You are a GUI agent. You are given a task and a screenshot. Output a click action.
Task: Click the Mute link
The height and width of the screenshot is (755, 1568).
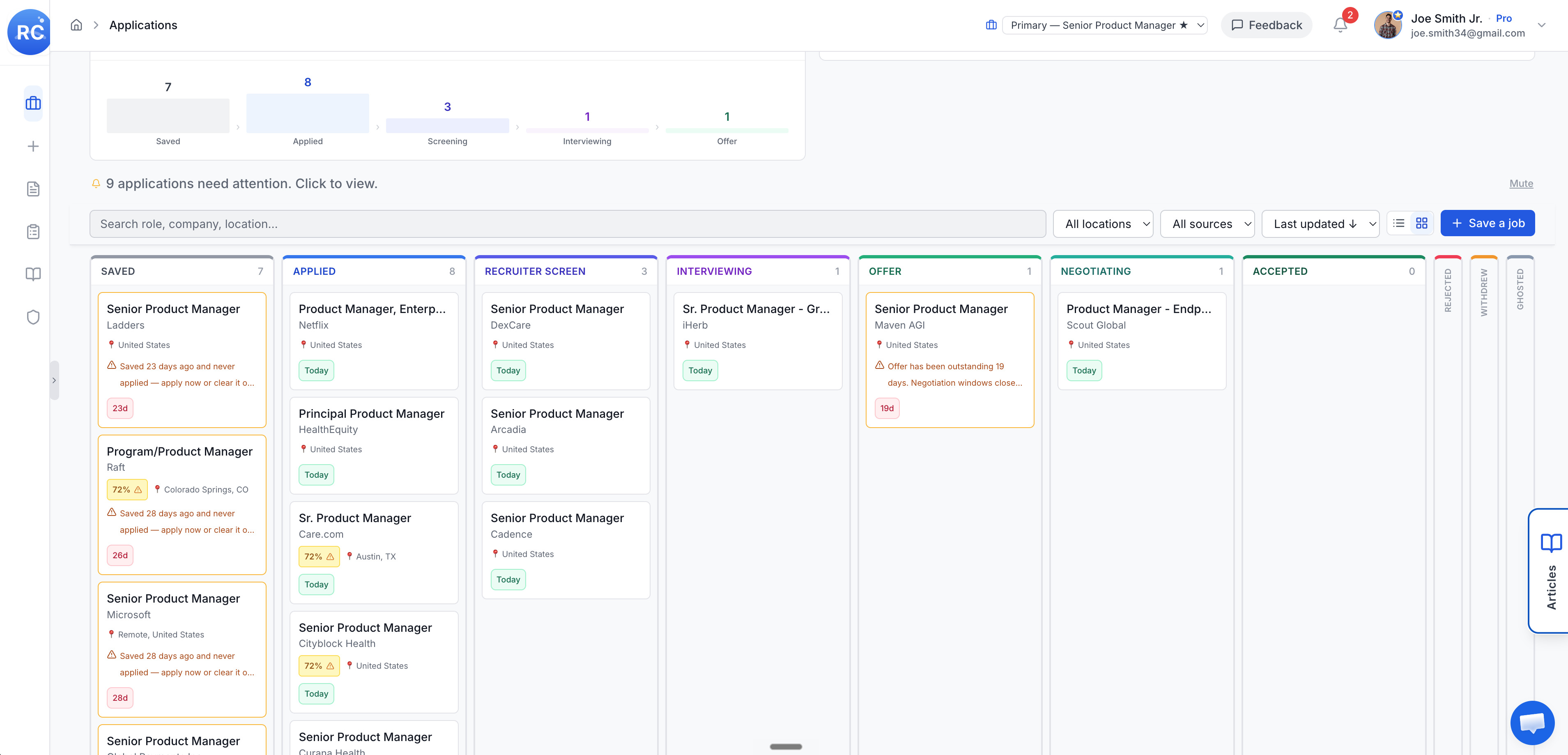(1520, 183)
